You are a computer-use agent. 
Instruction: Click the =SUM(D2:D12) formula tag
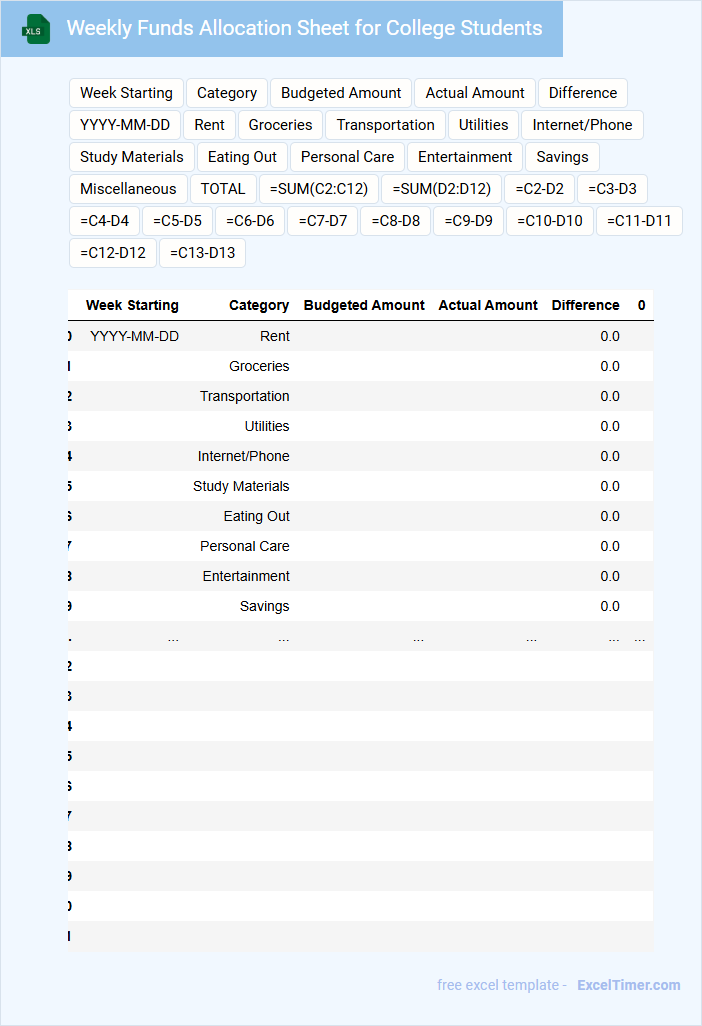pos(441,189)
